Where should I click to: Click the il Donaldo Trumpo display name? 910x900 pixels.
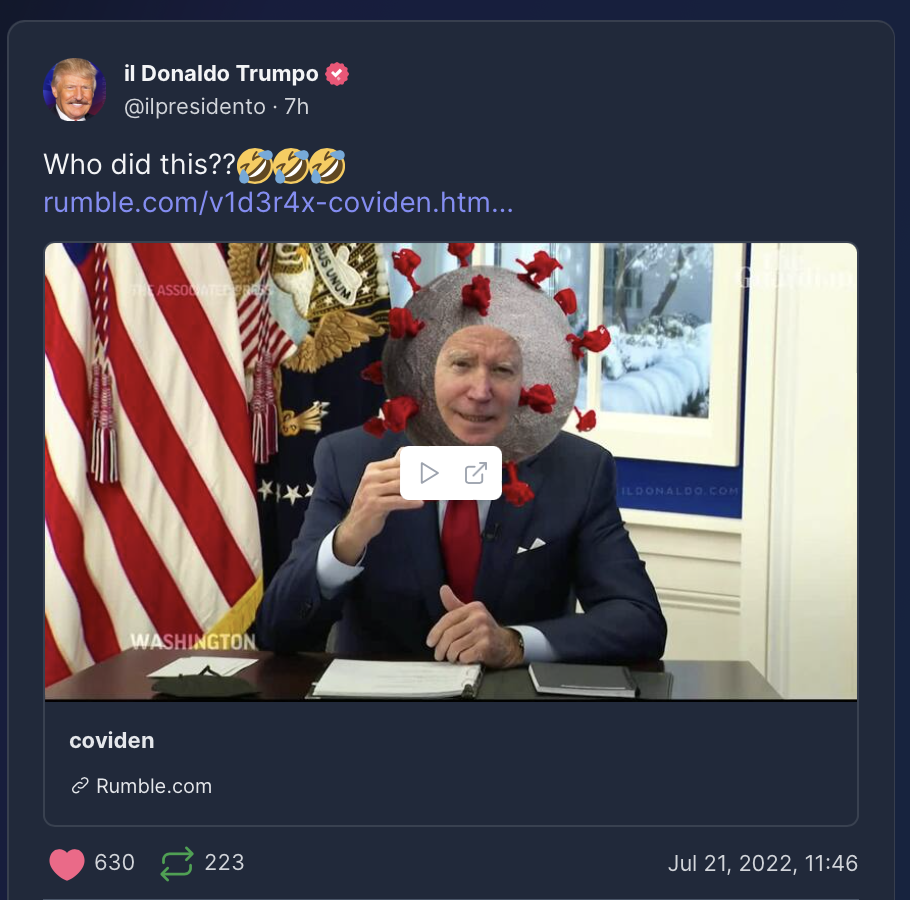click(221, 74)
